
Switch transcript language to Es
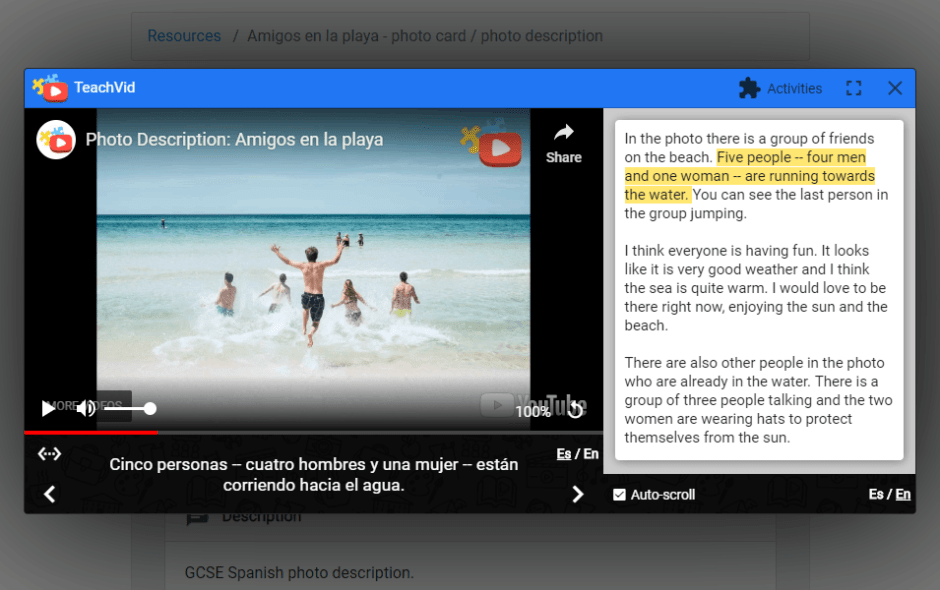[x=876, y=494]
